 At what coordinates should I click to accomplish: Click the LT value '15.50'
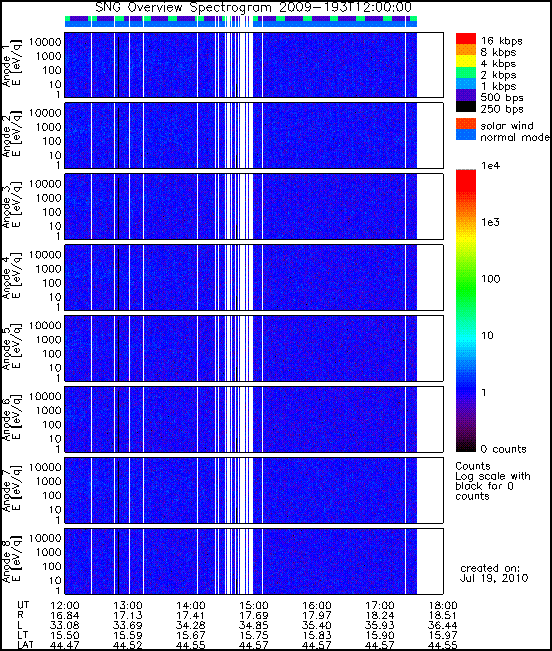click(64, 635)
